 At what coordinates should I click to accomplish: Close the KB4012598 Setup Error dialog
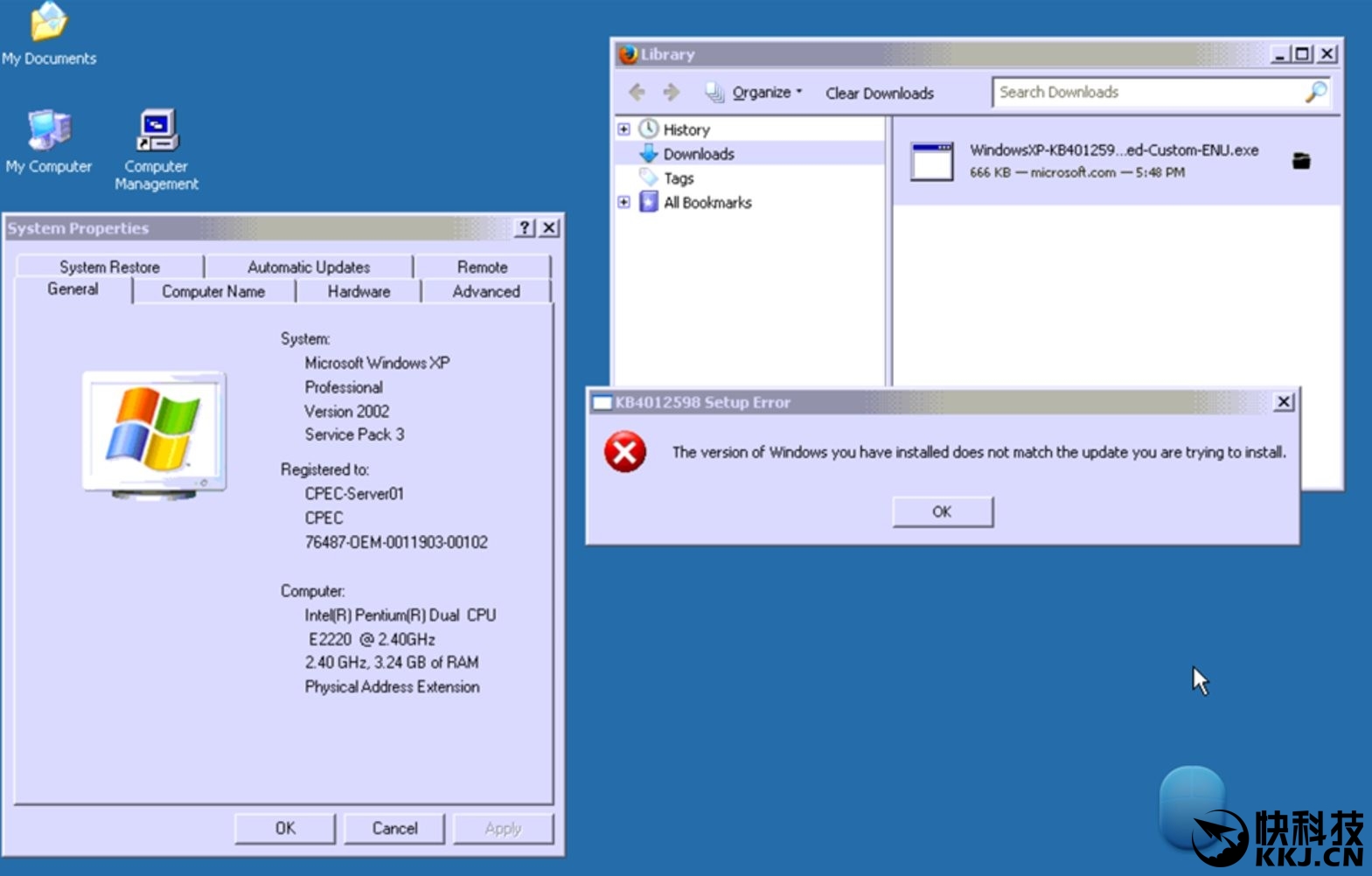coord(1284,402)
